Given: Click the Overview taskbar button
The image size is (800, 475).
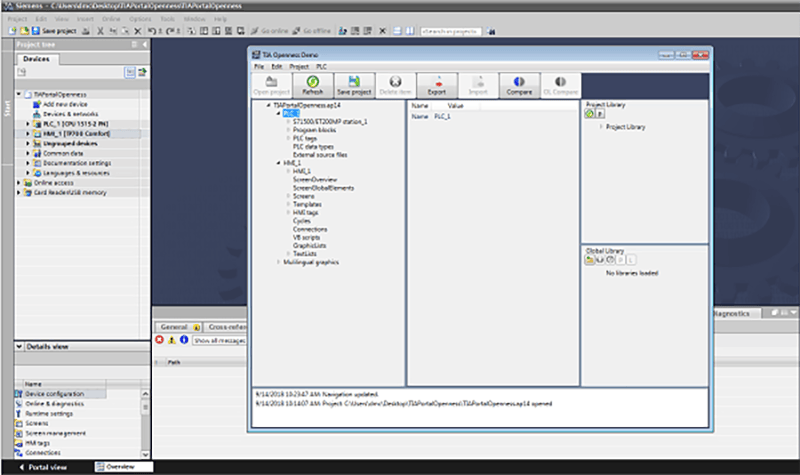Looking at the screenshot, I should coord(123,467).
